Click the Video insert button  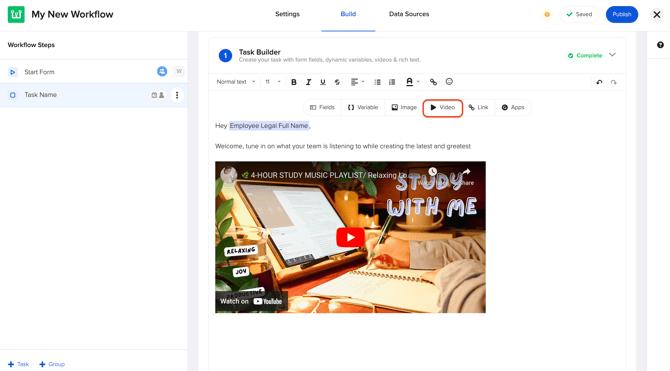point(443,108)
